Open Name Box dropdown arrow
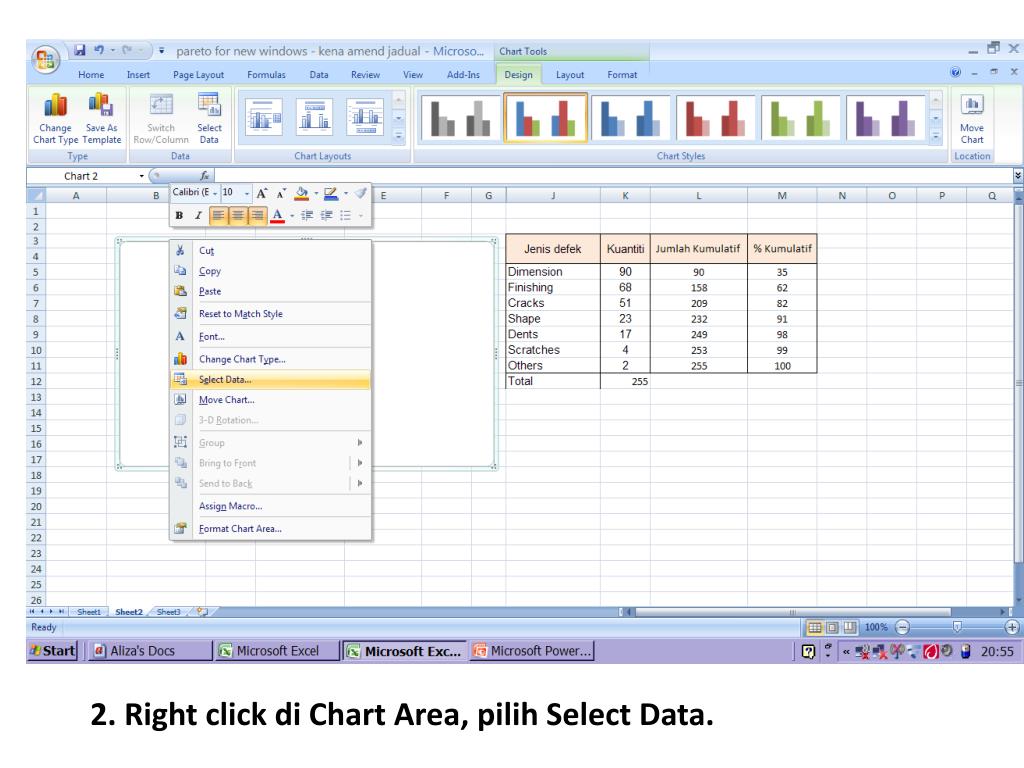This screenshot has height=768, width=1024. pos(141,176)
